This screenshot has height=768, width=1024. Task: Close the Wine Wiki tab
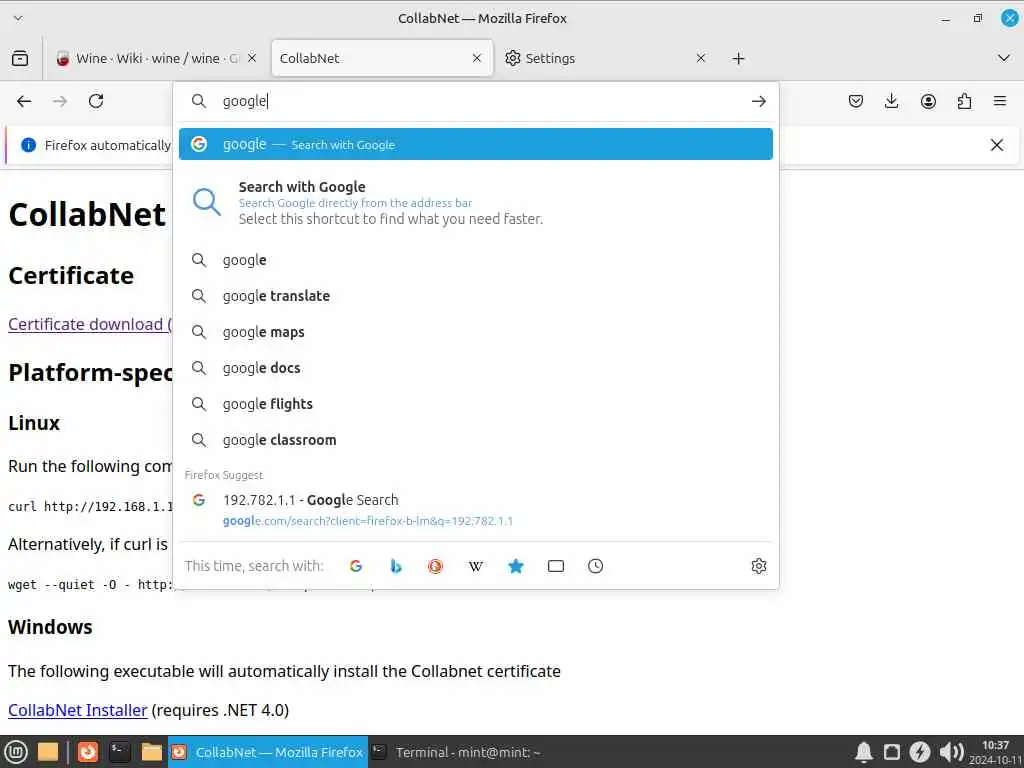click(252, 58)
